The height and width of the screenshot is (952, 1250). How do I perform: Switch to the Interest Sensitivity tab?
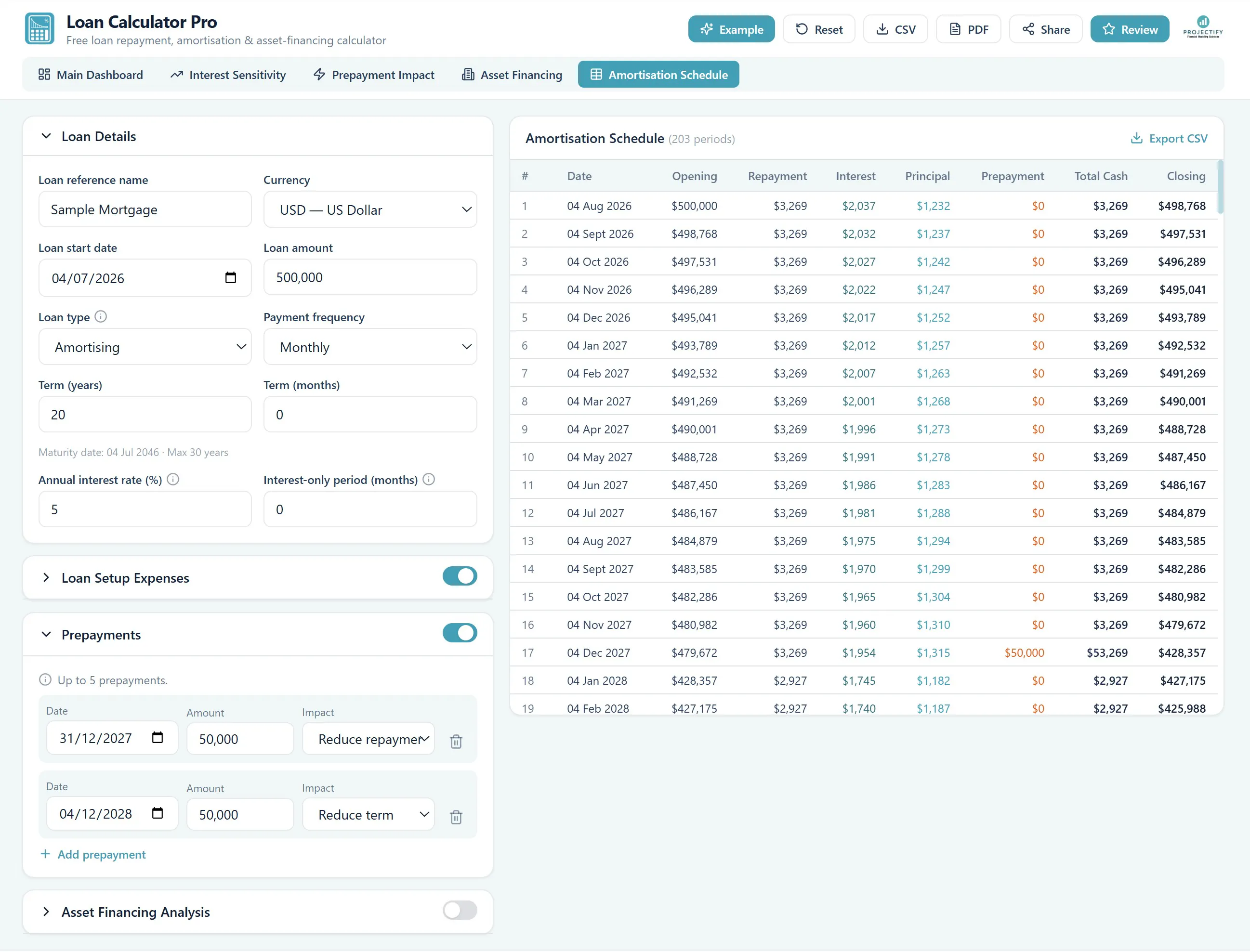pyautogui.click(x=228, y=75)
